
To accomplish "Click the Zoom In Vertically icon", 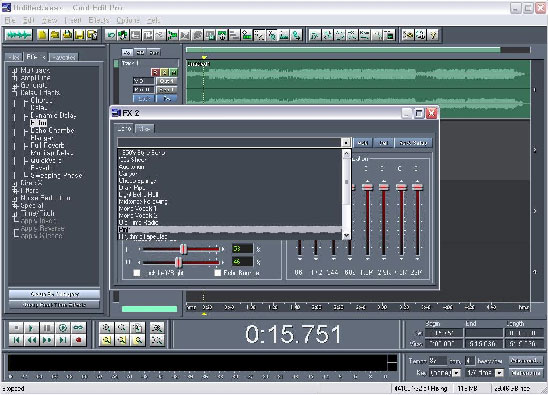I will (157, 328).
